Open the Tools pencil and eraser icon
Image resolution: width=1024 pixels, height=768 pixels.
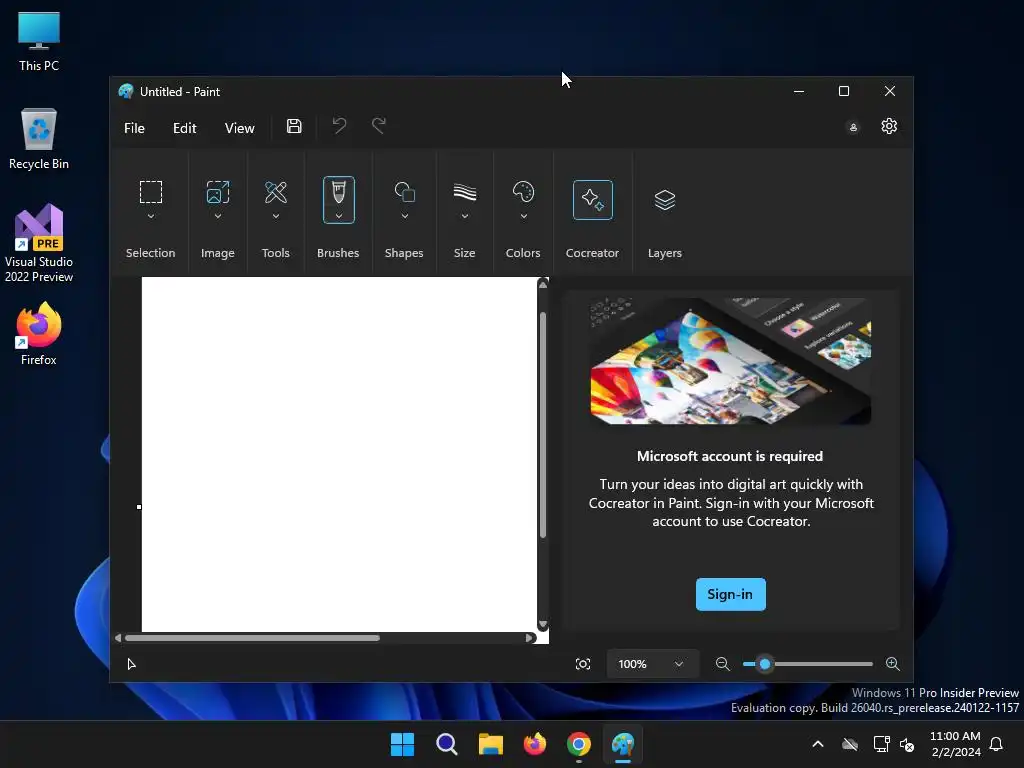[x=276, y=192]
